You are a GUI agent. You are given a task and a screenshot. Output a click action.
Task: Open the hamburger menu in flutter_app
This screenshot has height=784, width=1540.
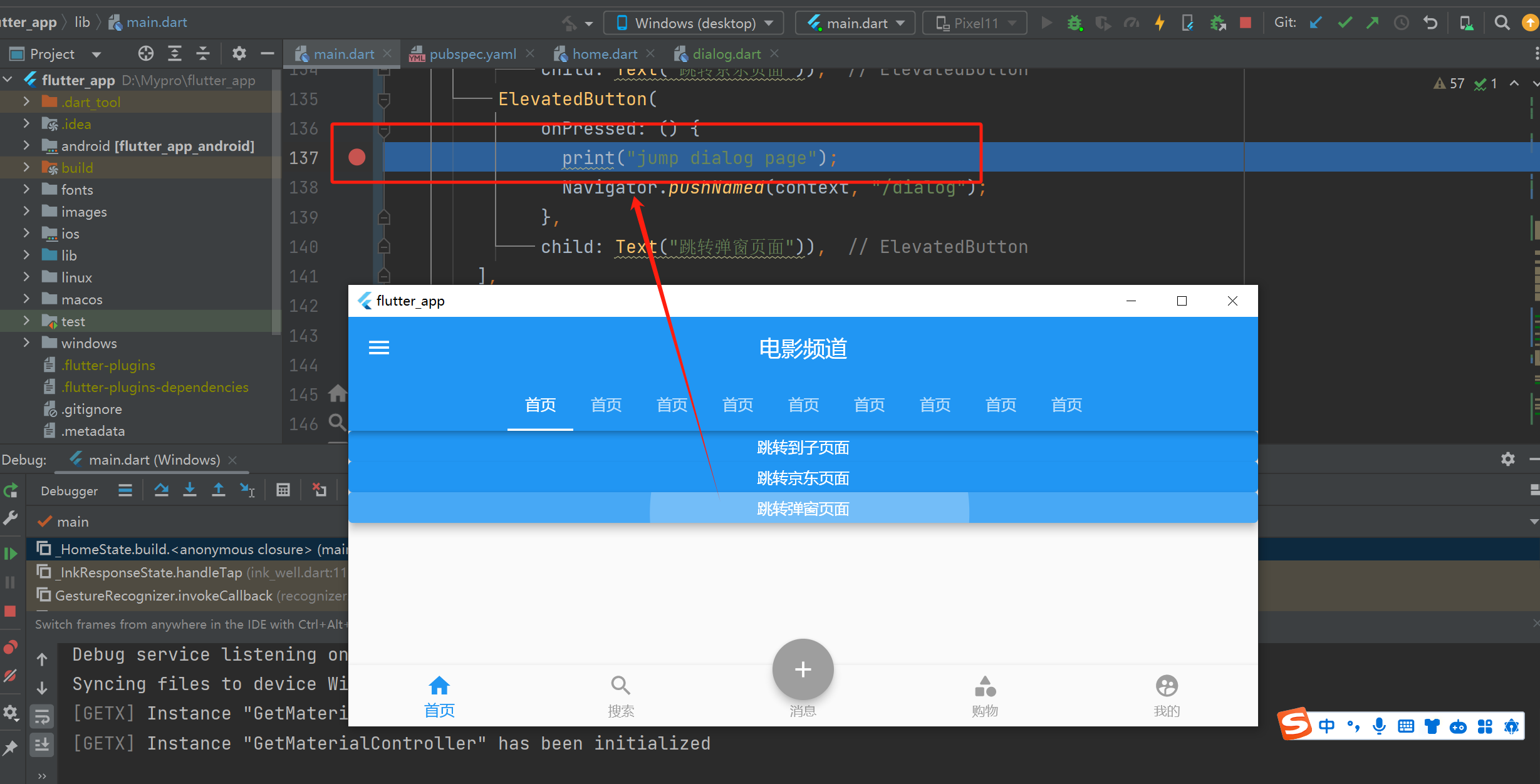[379, 348]
